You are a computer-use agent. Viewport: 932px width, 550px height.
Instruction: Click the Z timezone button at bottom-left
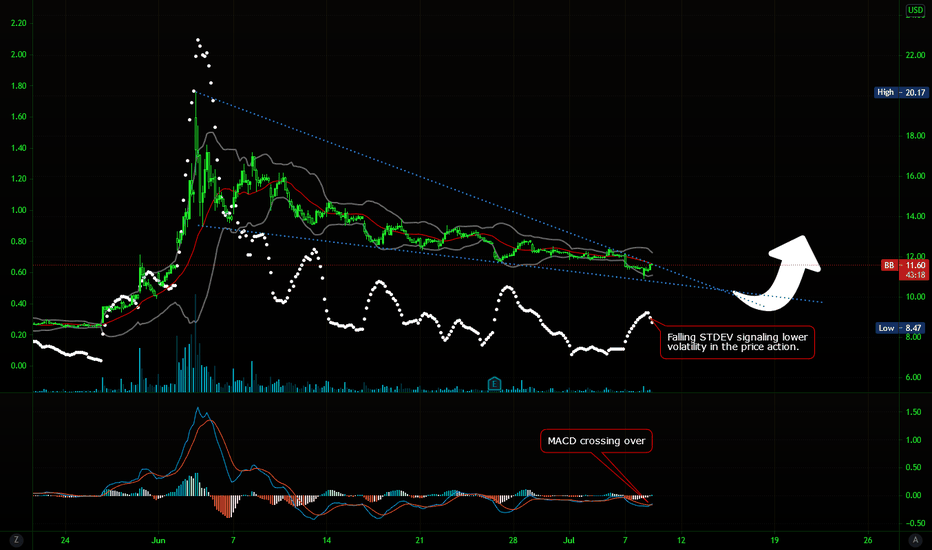pos(16,540)
